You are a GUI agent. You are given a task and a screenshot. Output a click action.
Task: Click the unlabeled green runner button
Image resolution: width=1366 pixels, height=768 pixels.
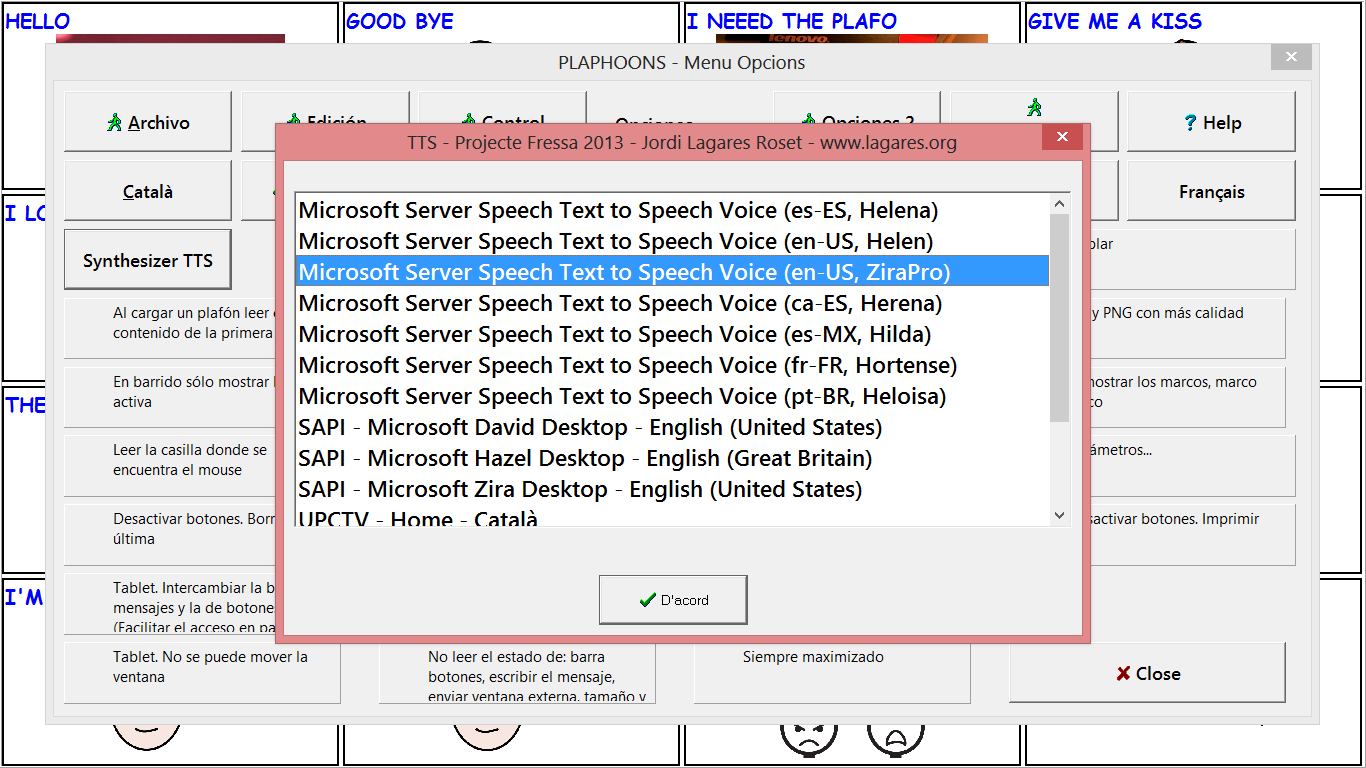coord(1034,107)
